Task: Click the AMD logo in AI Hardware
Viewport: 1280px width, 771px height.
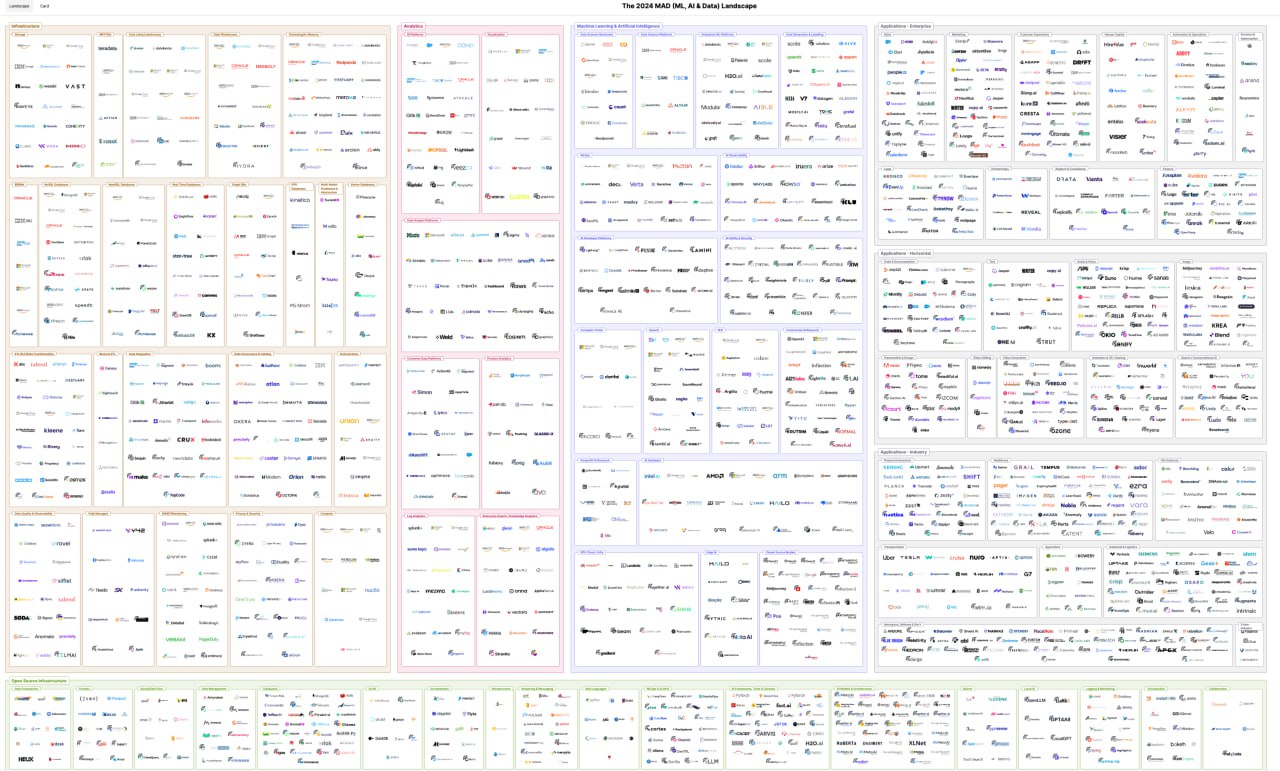Action: point(715,476)
